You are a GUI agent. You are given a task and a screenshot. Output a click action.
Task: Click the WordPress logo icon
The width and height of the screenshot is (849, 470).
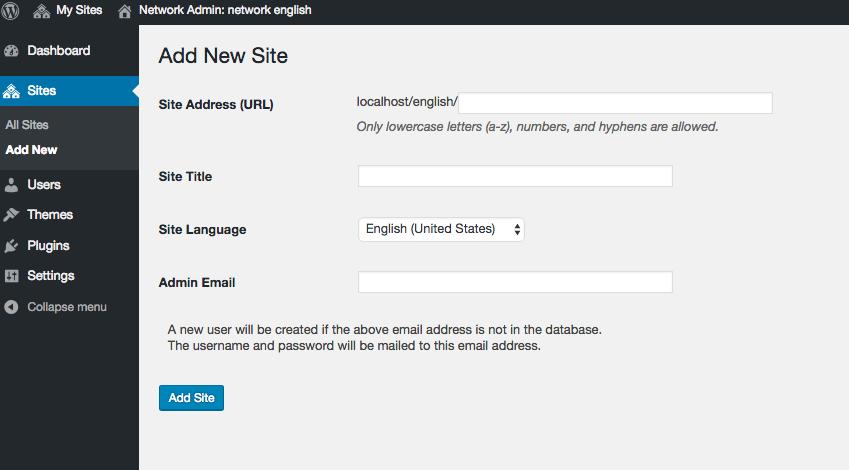pos(10,11)
